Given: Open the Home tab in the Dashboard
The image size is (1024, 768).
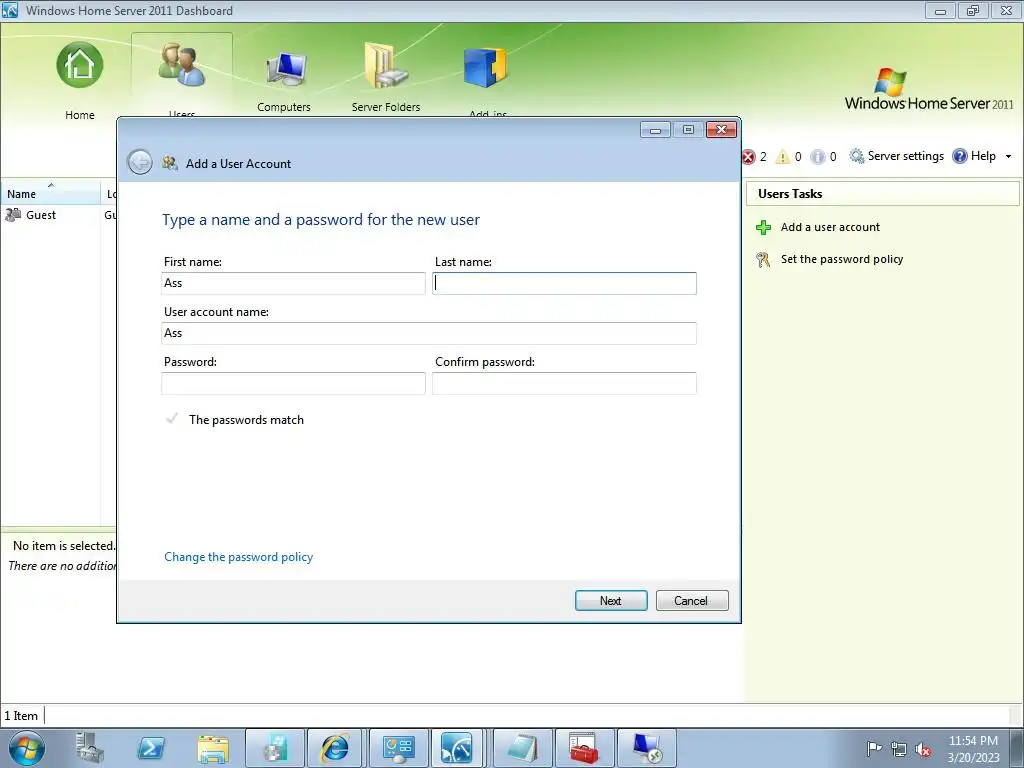Looking at the screenshot, I should [x=80, y=80].
